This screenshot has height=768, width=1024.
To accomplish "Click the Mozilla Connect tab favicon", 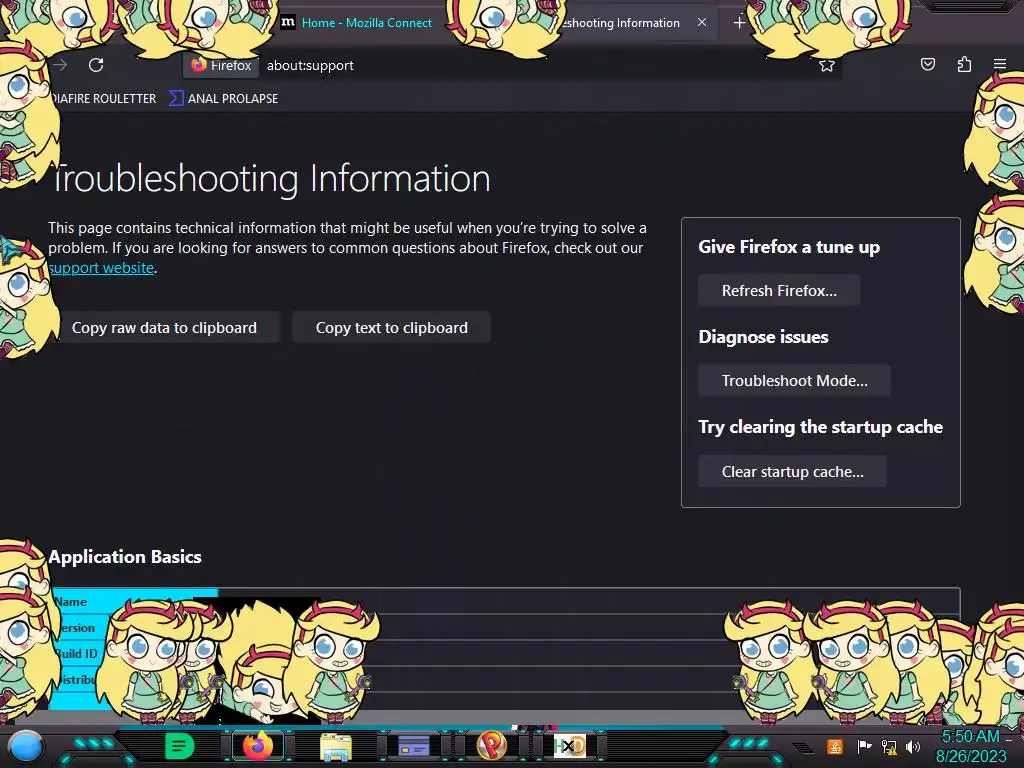I will point(288,22).
